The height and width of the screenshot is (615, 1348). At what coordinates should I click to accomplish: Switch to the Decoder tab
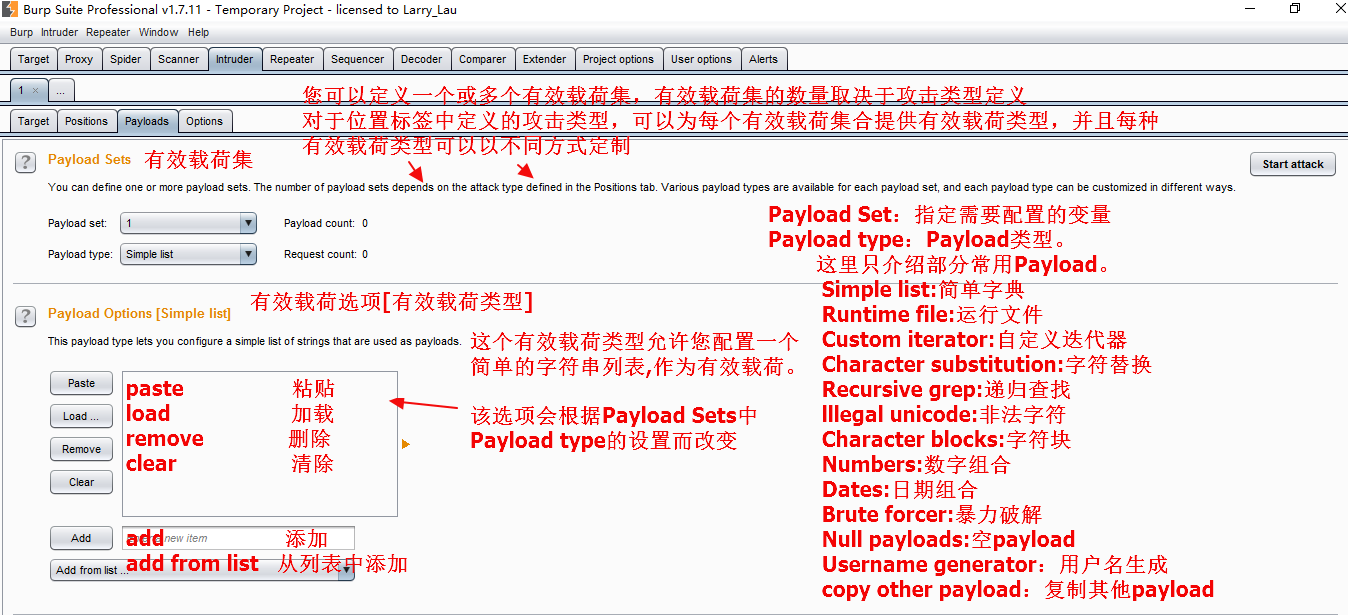coord(421,59)
